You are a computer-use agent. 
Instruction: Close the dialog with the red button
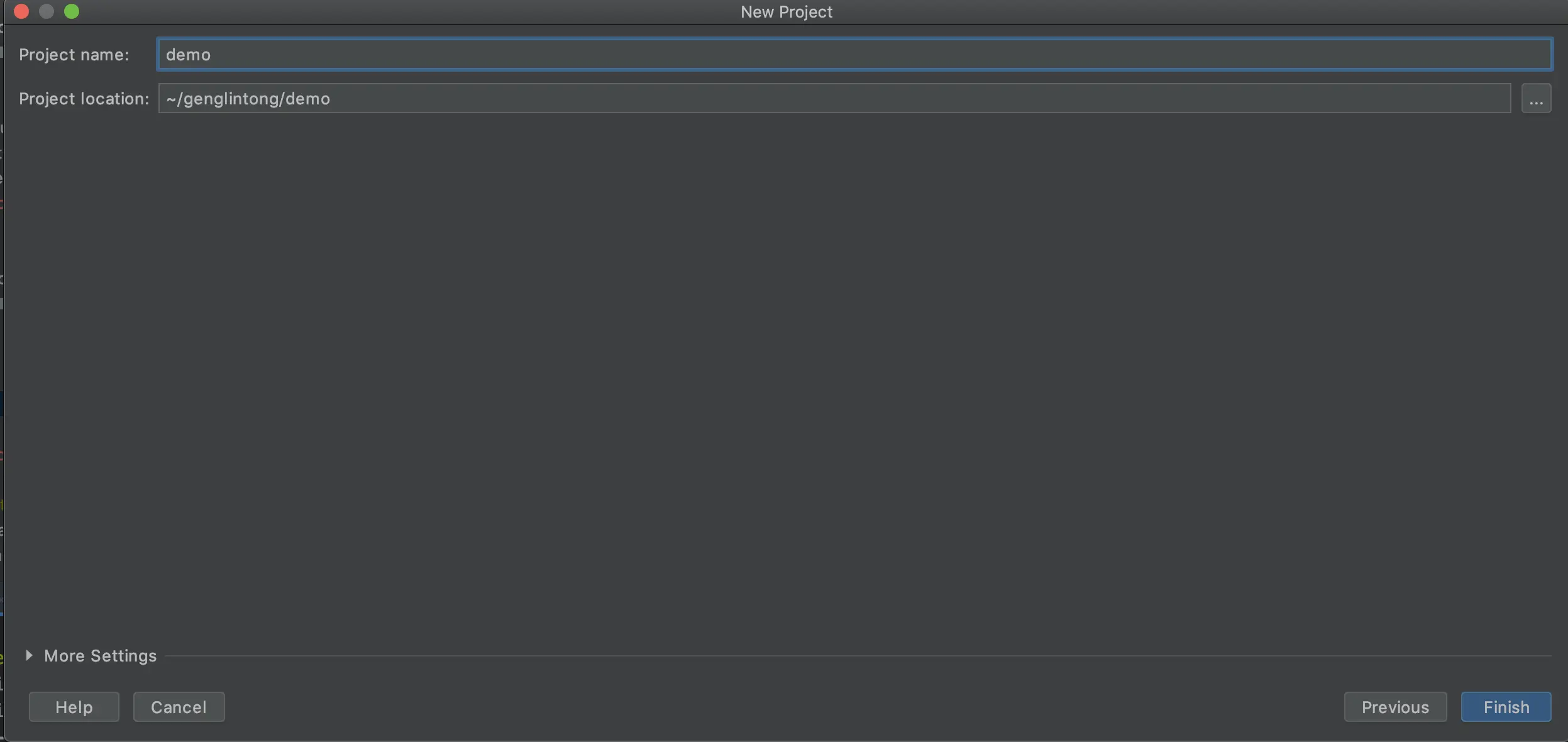21,11
